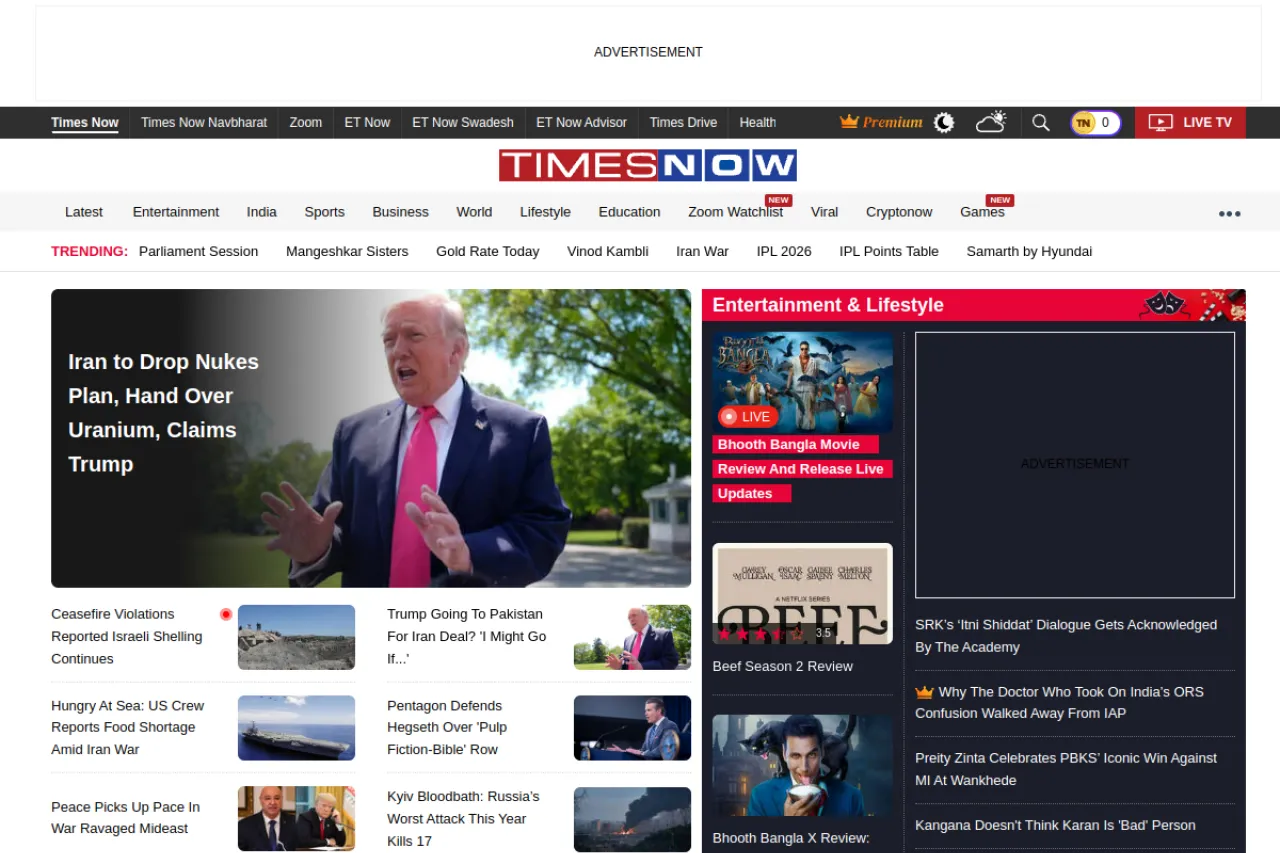Open theatre masks icon in Entertainment header
This screenshot has height=853, width=1280.
(x=1164, y=304)
